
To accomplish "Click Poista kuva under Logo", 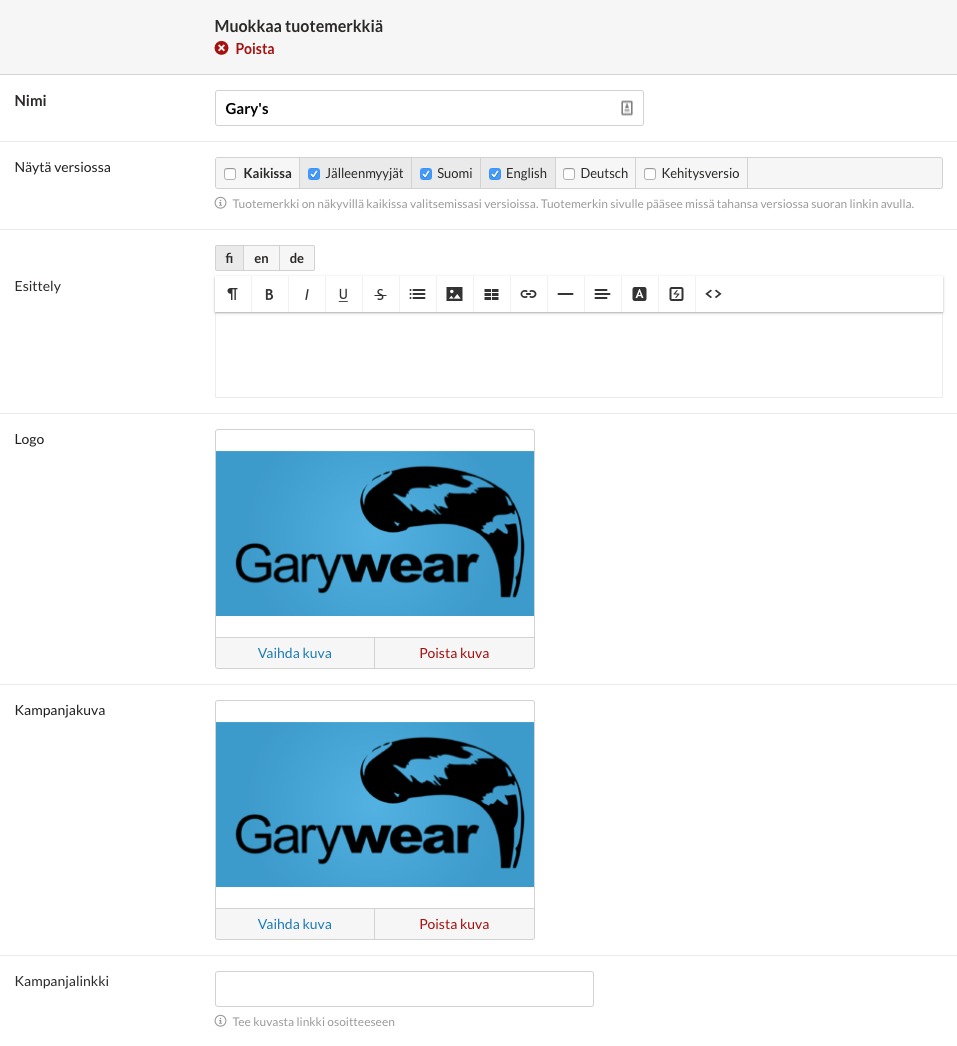I will click(x=454, y=653).
